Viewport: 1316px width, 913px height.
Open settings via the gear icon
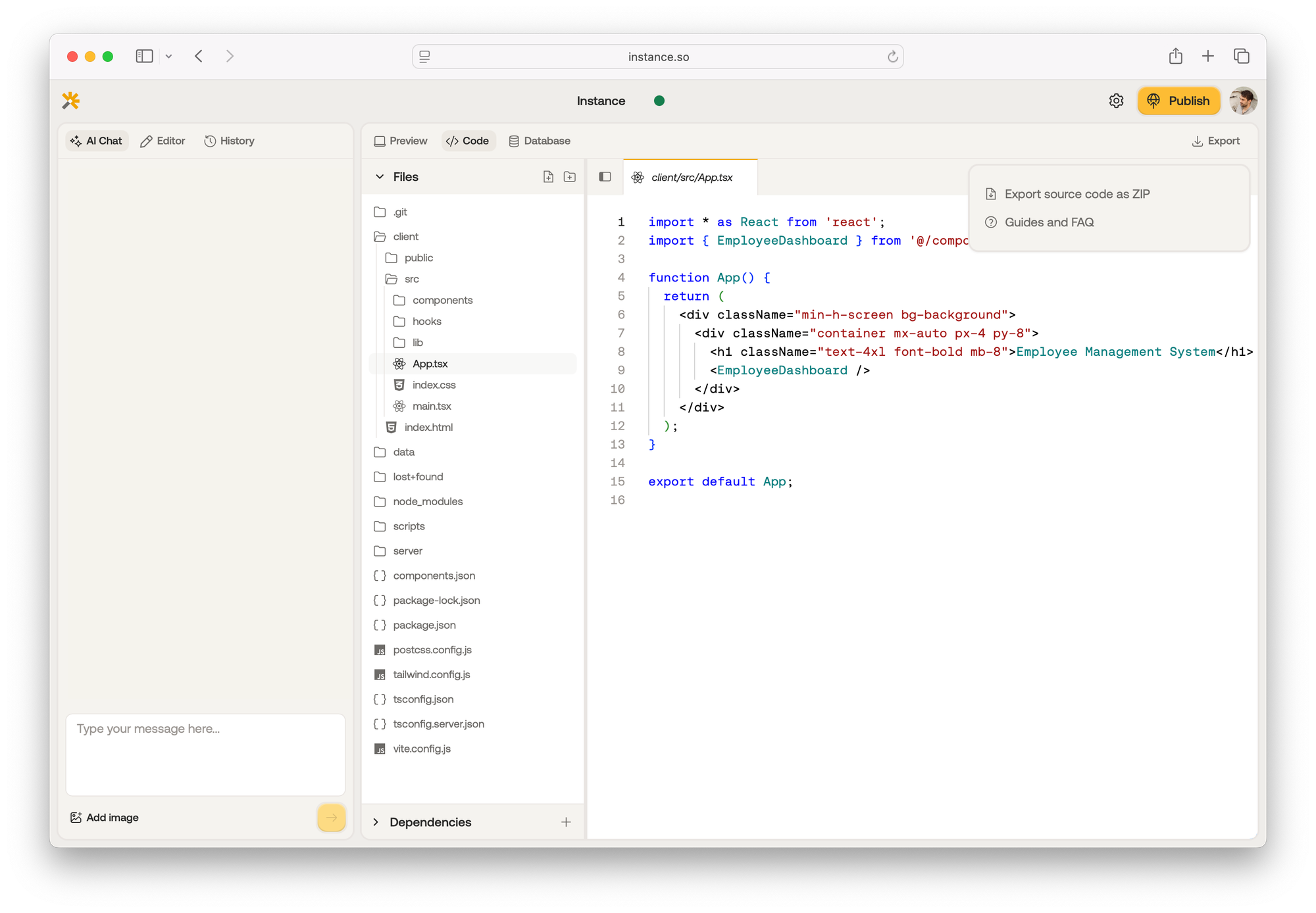(x=1116, y=101)
